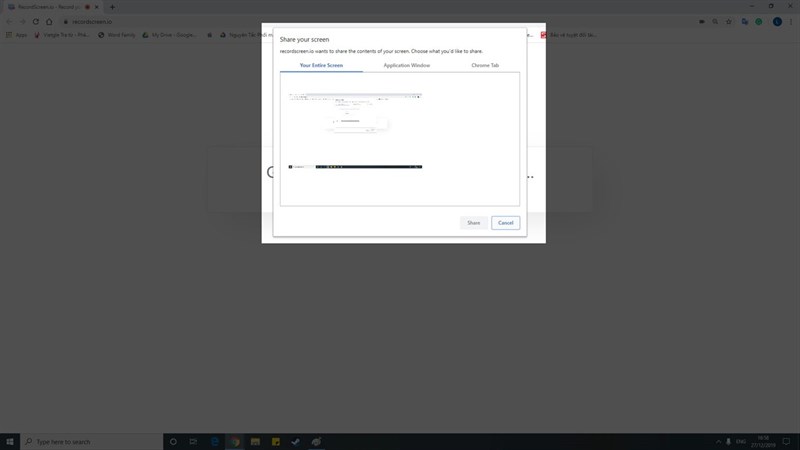Open Sticky Notes from the taskbar
Image resolution: width=800 pixels, height=450 pixels.
[x=276, y=442]
